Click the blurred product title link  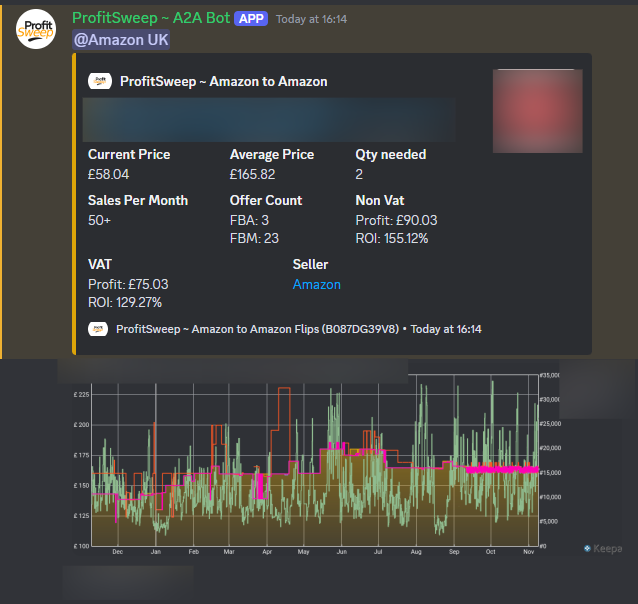269,120
